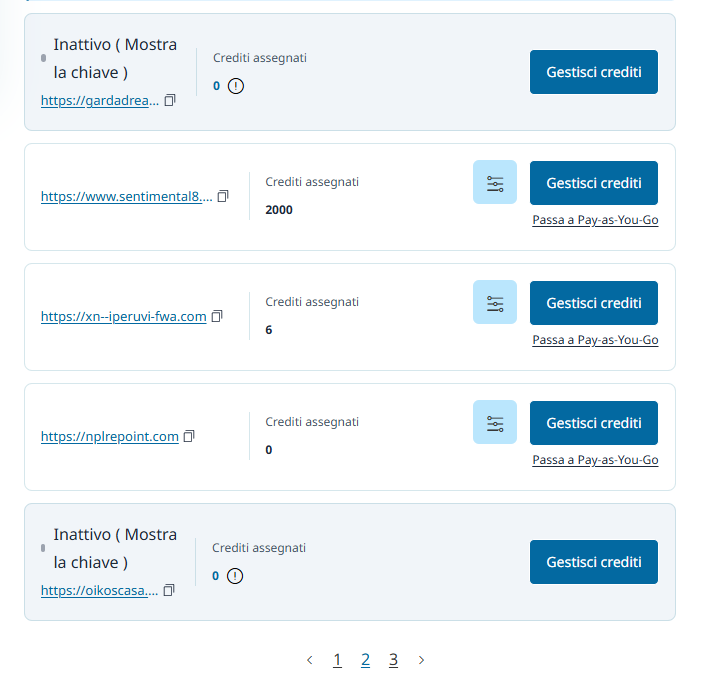Switch sentimental8 site to Pay-as-You-Go

[x=595, y=220]
